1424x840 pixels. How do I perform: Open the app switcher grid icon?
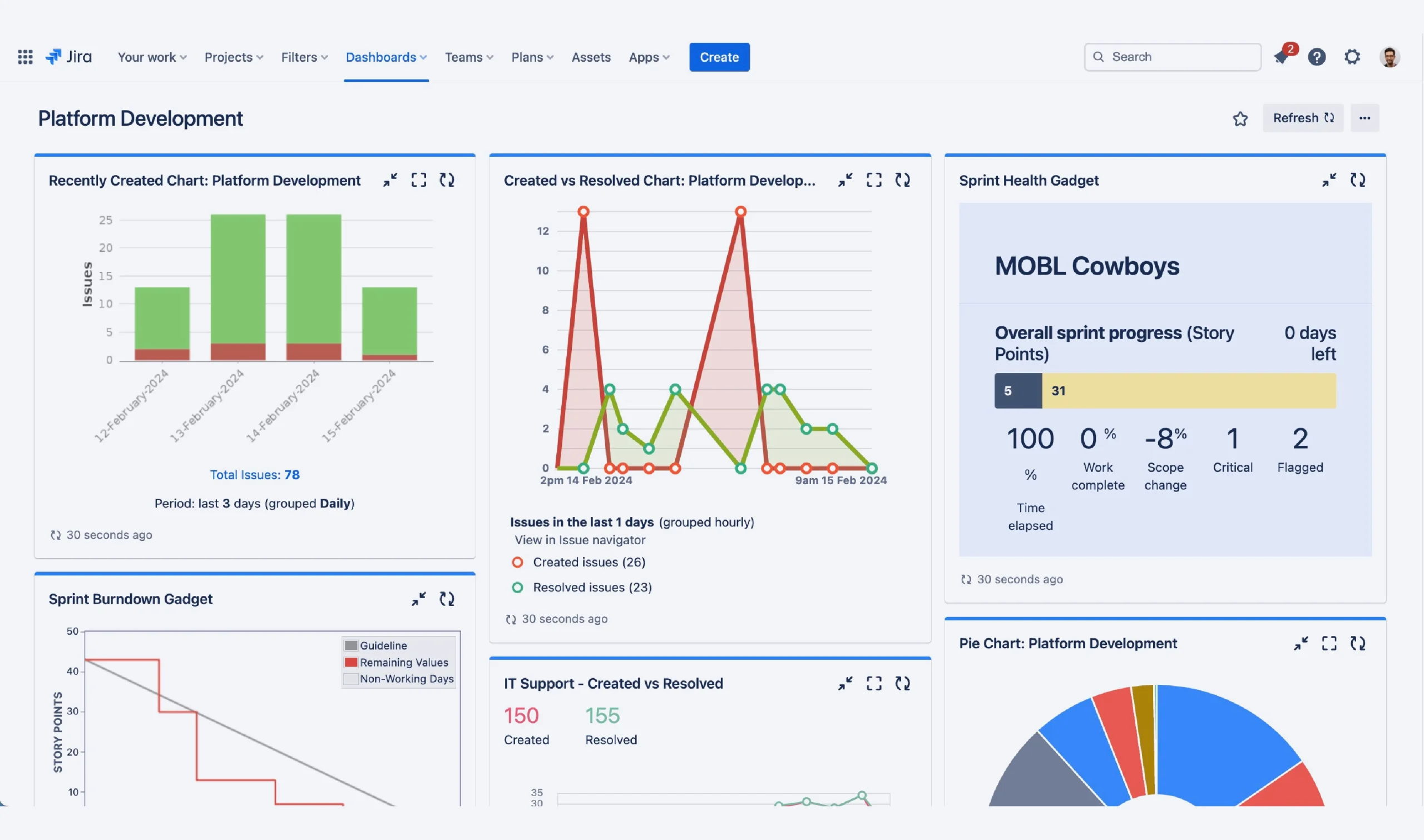coord(25,57)
